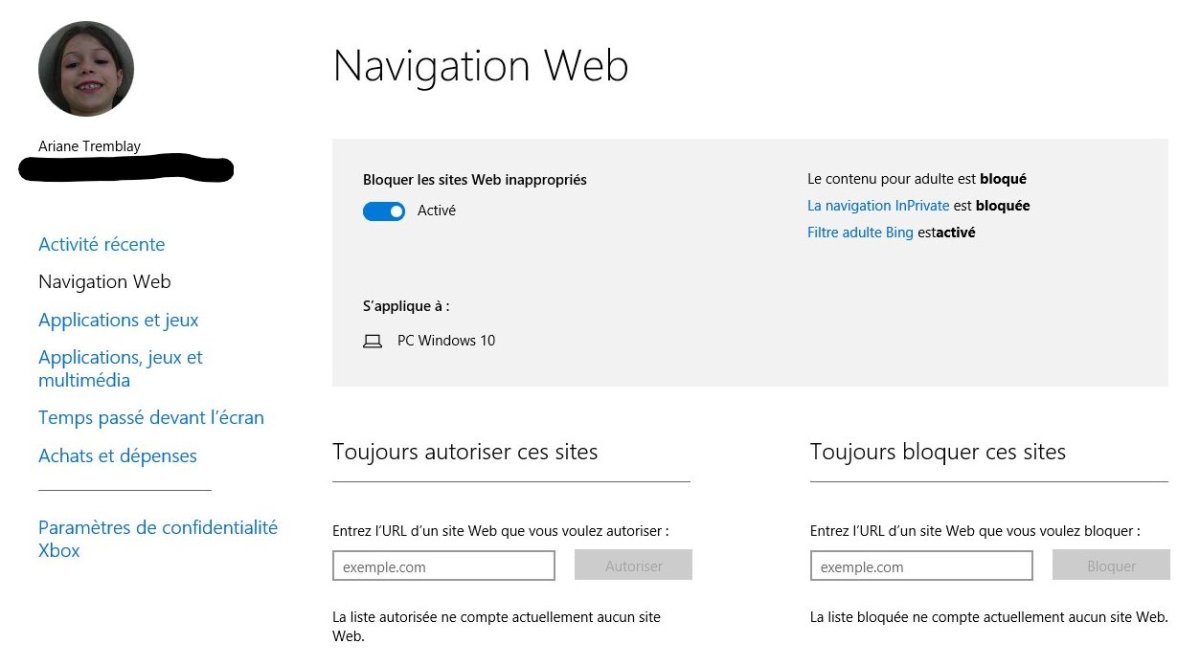Go to Achats et dépenses page

click(117, 456)
